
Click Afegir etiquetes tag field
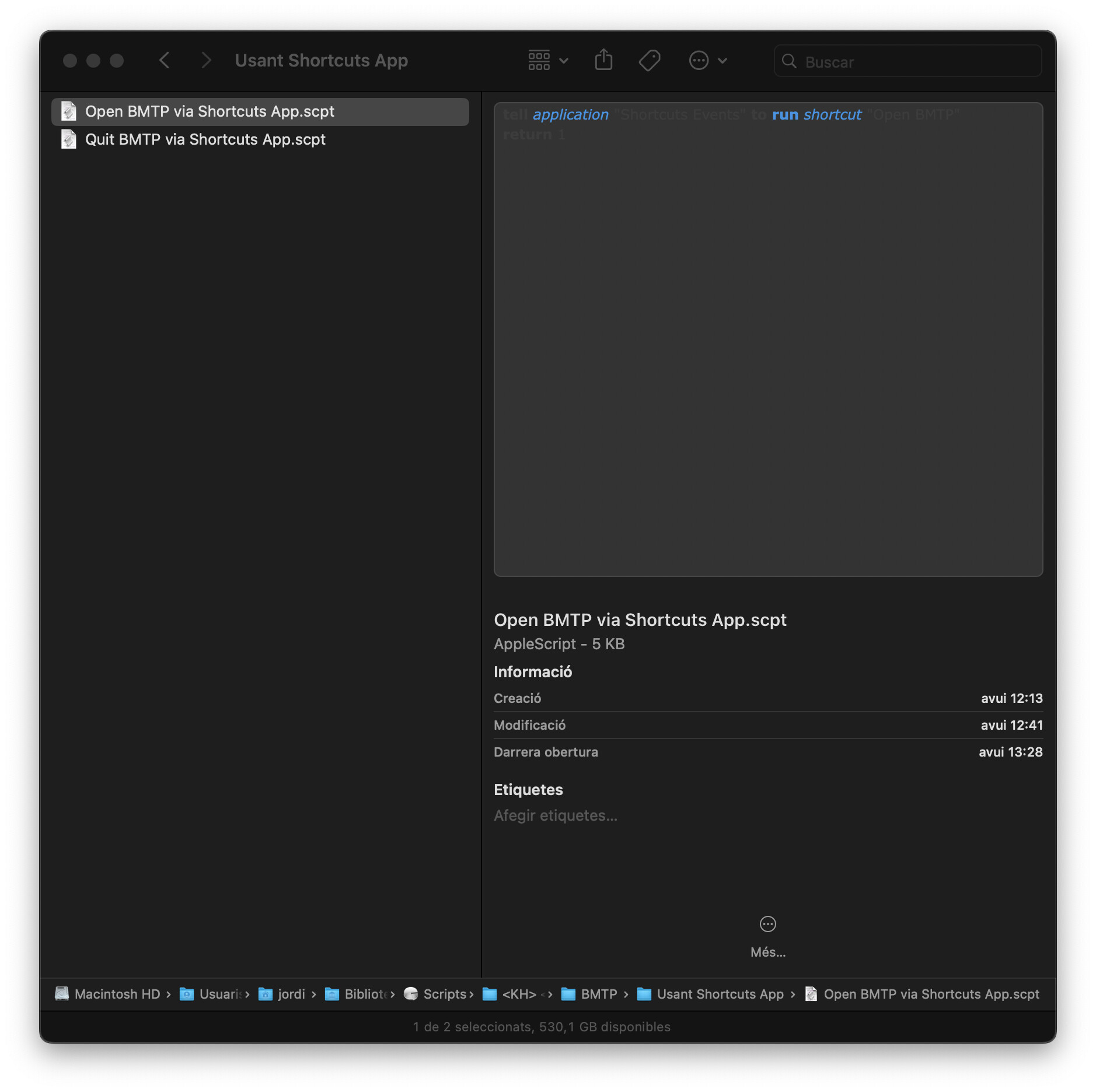click(556, 815)
